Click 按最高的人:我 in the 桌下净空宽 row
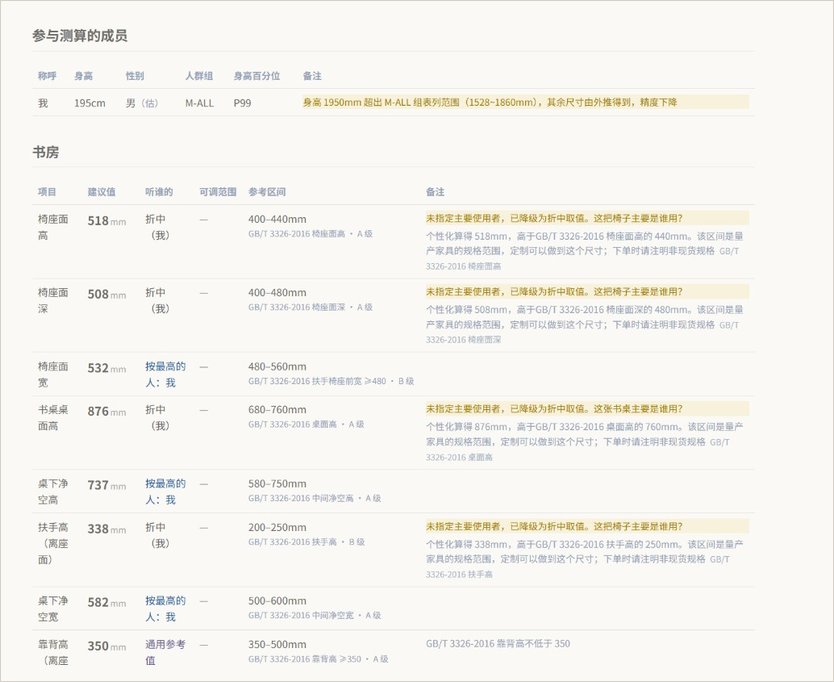The width and height of the screenshot is (834, 682). coord(165,609)
